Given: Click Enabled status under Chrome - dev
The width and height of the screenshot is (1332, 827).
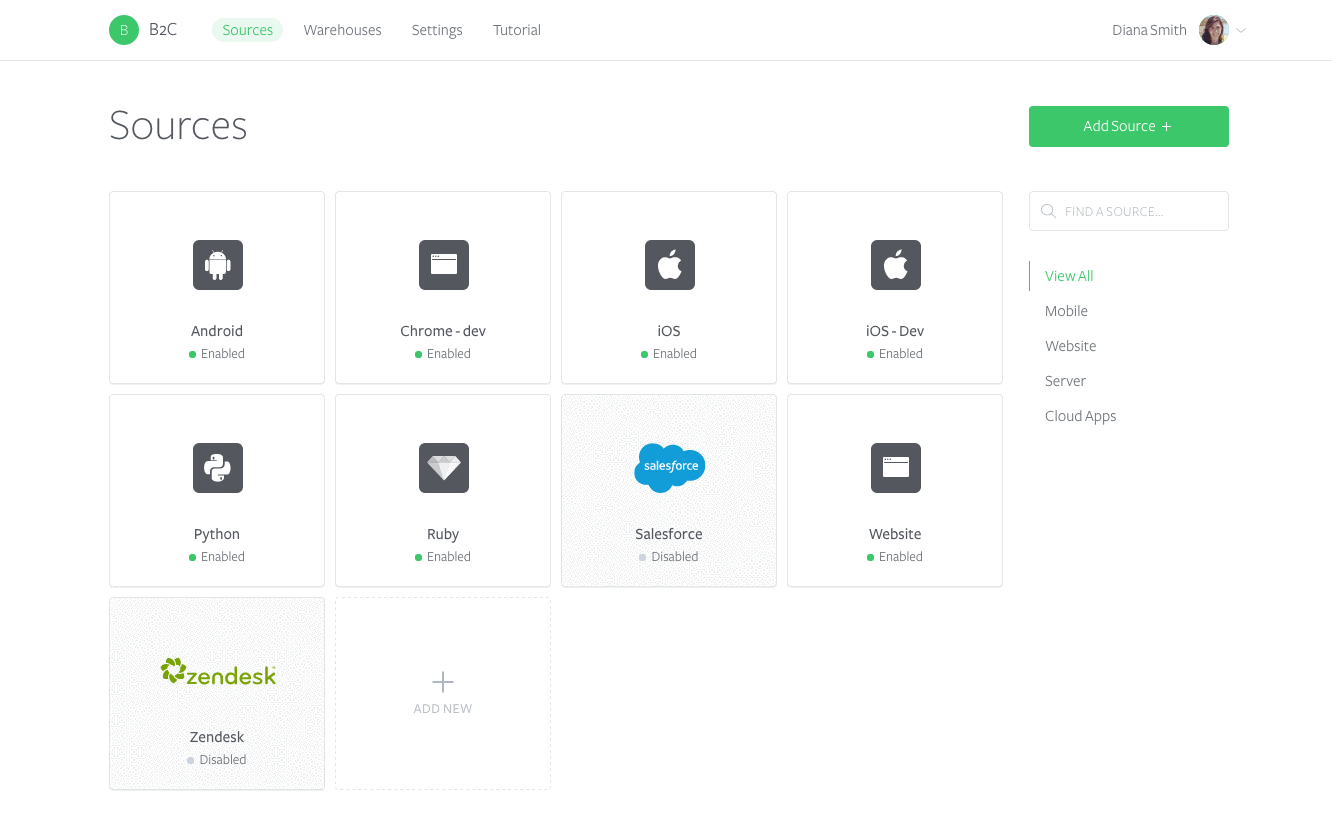Looking at the screenshot, I should pos(443,354).
